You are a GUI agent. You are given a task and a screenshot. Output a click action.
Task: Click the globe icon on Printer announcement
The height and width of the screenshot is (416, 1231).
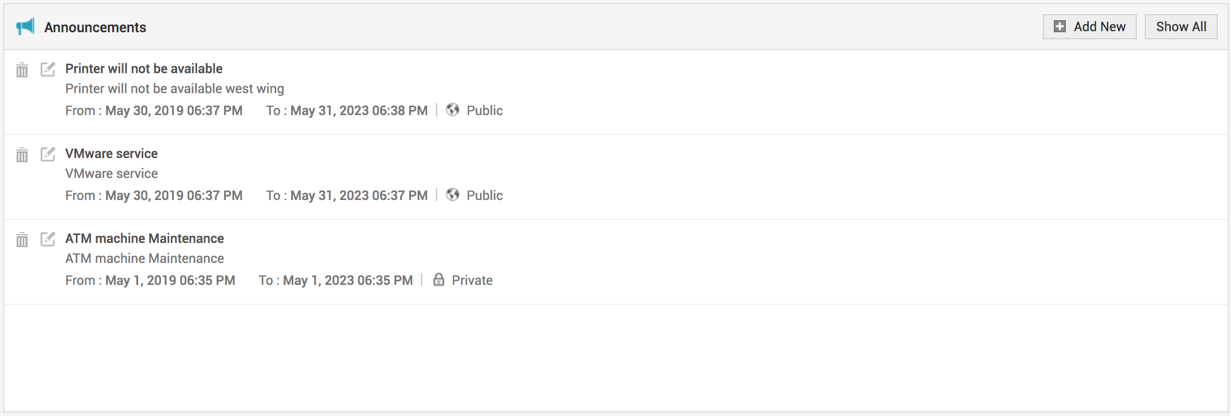[x=453, y=110]
